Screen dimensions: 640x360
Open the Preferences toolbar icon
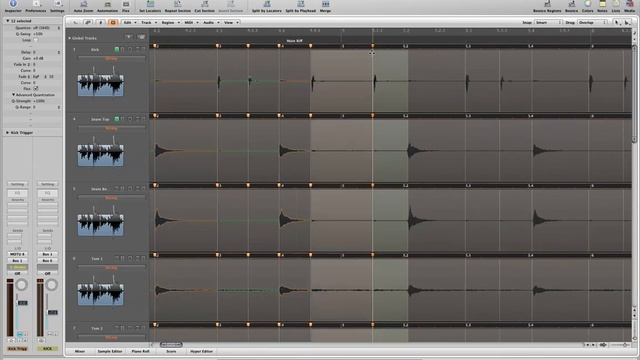click(36, 4)
